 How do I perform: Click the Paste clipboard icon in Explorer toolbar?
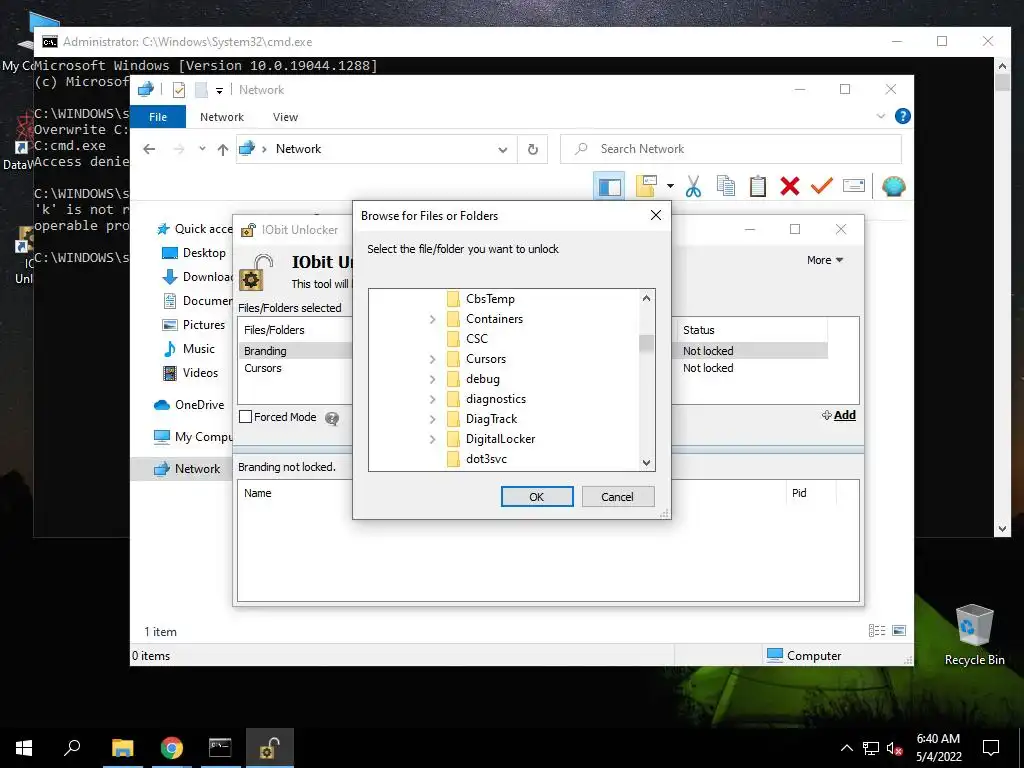tap(758, 187)
